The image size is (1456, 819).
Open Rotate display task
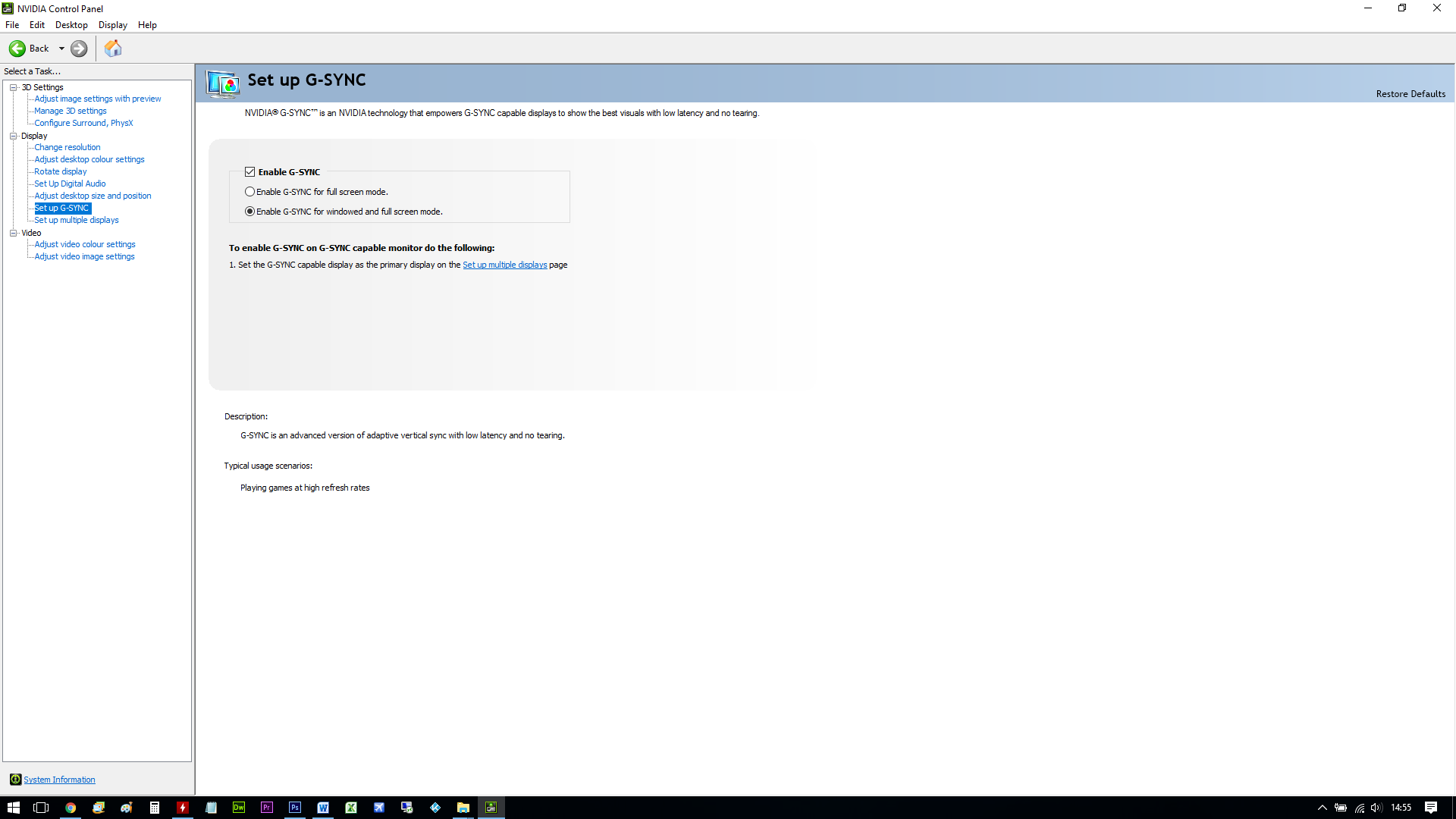pyautogui.click(x=61, y=171)
